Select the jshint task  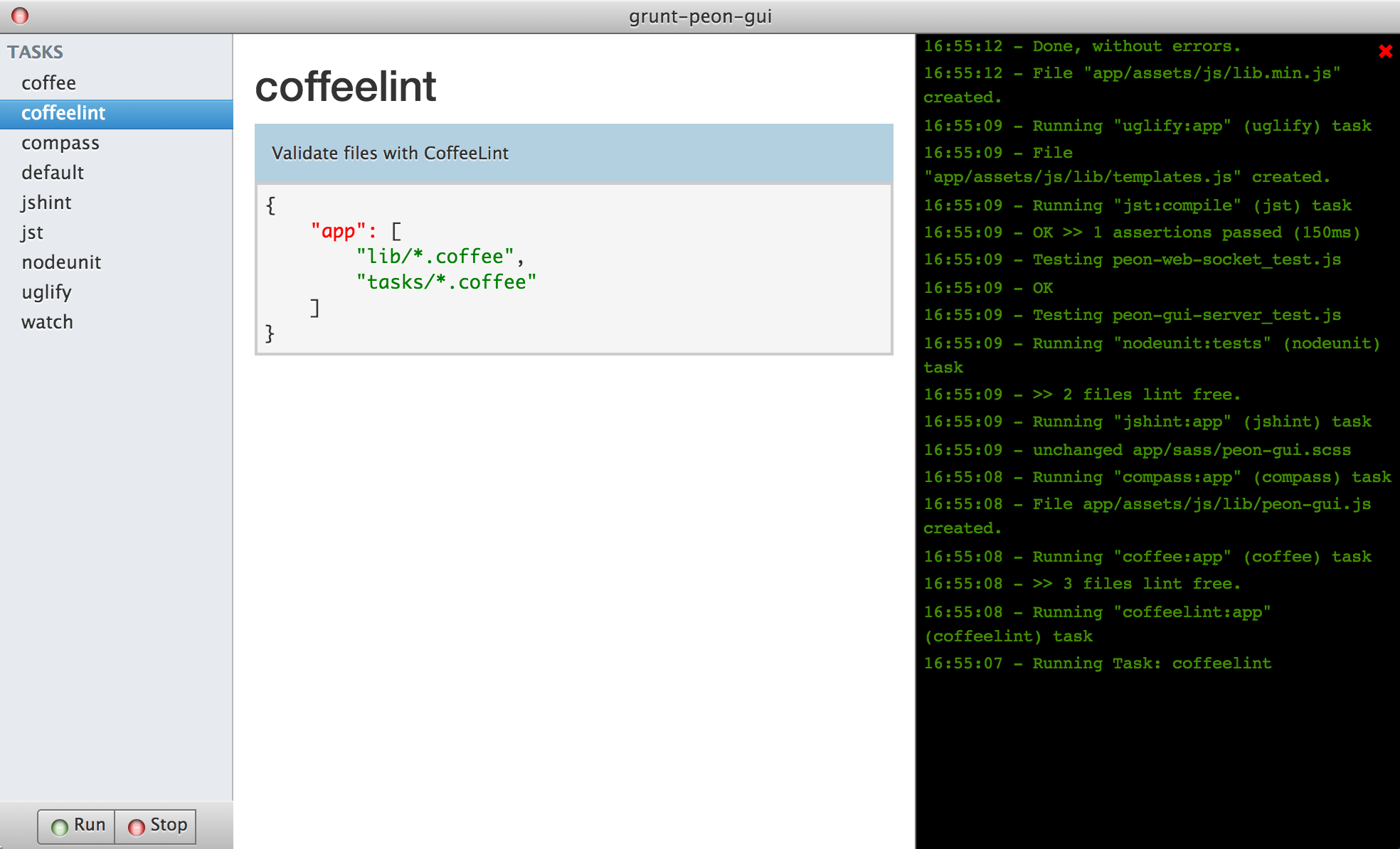116,203
